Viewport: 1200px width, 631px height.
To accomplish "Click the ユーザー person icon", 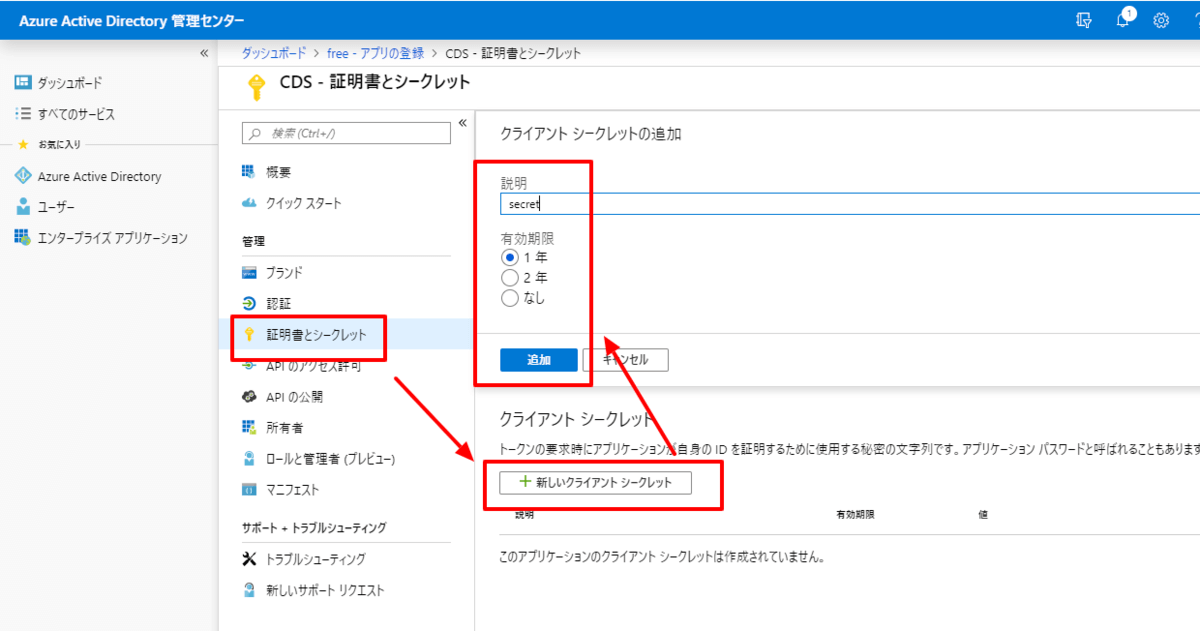I will pyautogui.click(x=22, y=207).
